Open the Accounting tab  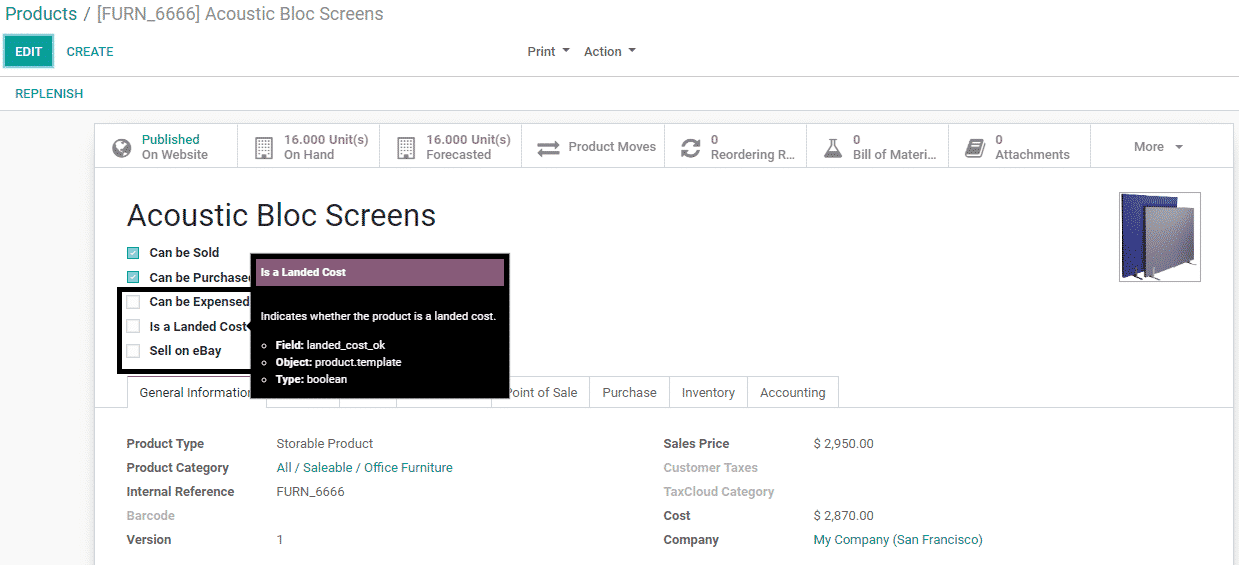[x=792, y=393]
